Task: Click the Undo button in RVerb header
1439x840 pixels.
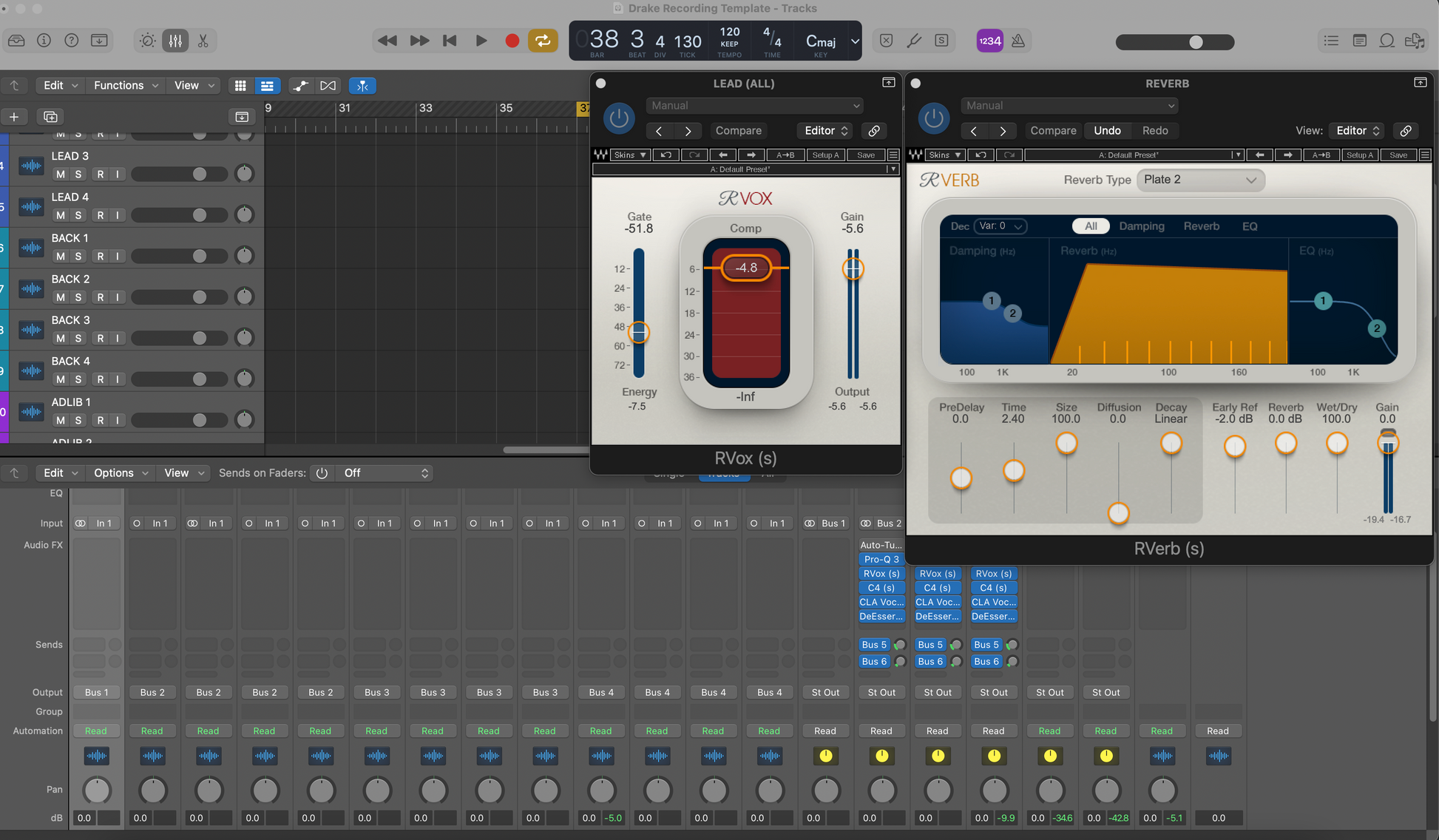Action: click(1106, 131)
